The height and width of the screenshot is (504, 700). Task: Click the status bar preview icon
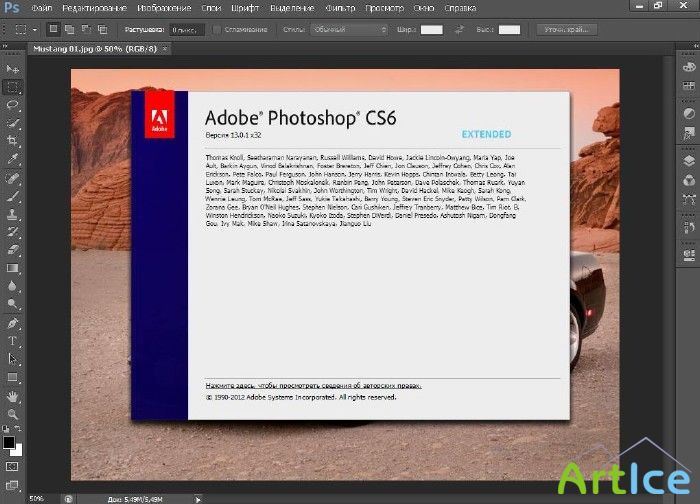tap(68, 499)
